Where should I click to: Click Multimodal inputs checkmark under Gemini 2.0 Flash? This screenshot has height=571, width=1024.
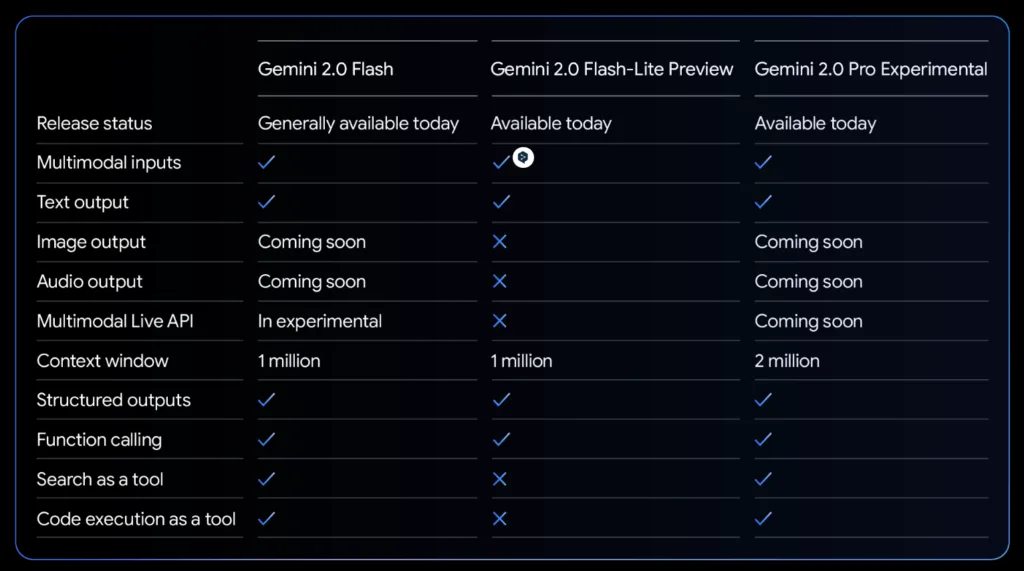[x=266, y=162]
